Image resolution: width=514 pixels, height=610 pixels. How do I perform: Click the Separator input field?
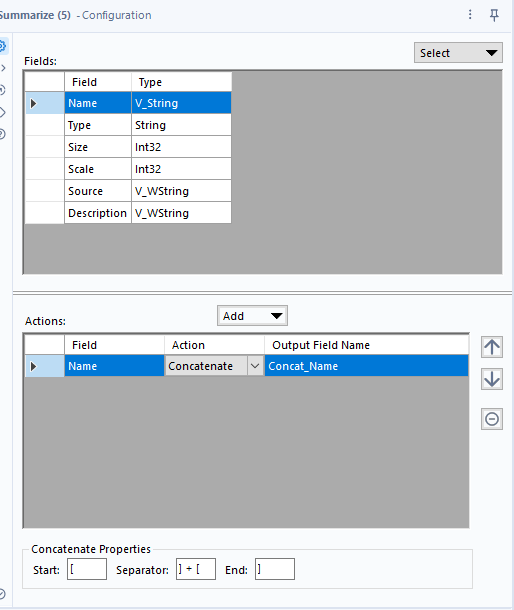coord(196,569)
